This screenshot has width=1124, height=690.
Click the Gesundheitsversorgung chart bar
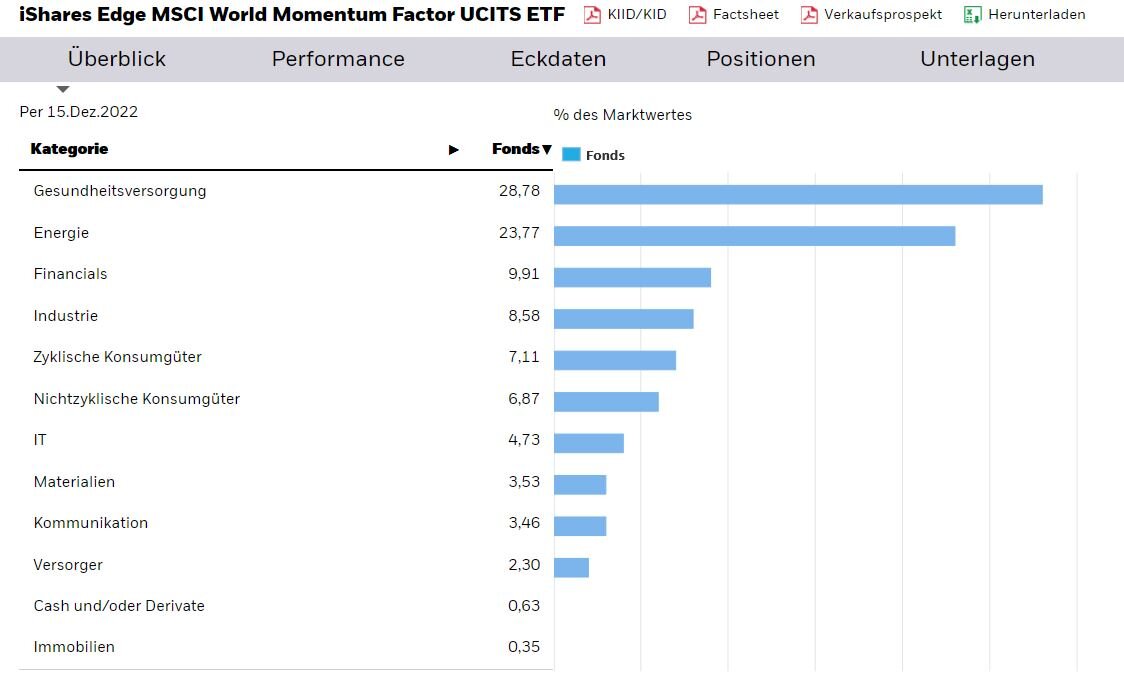pyautogui.click(x=799, y=195)
